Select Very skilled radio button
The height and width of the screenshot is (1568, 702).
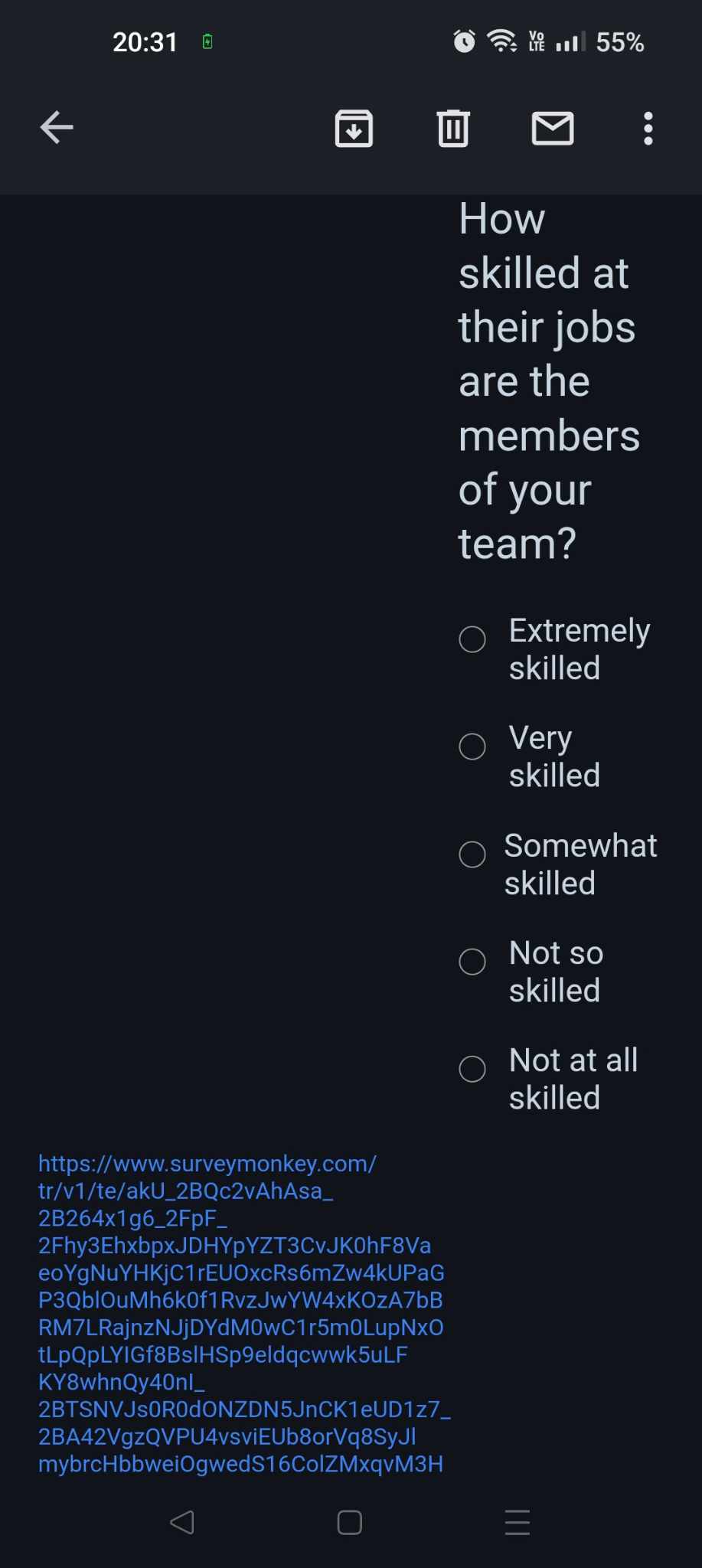(472, 746)
